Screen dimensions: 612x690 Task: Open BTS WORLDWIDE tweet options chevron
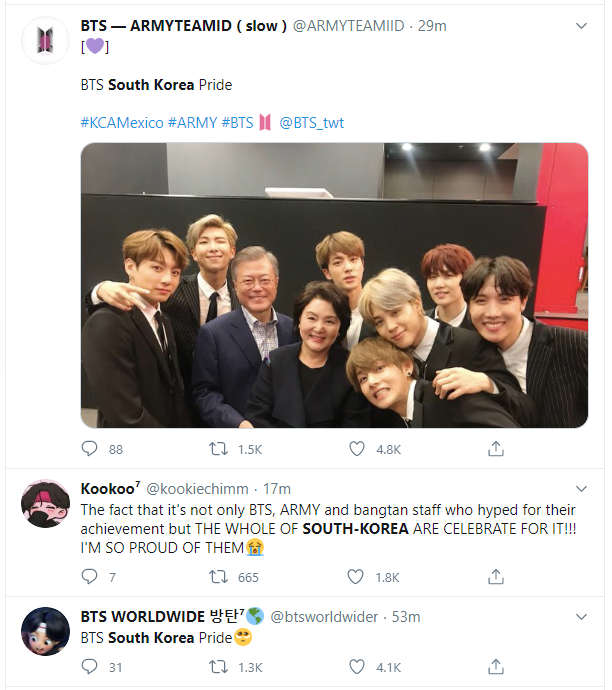coord(583,617)
